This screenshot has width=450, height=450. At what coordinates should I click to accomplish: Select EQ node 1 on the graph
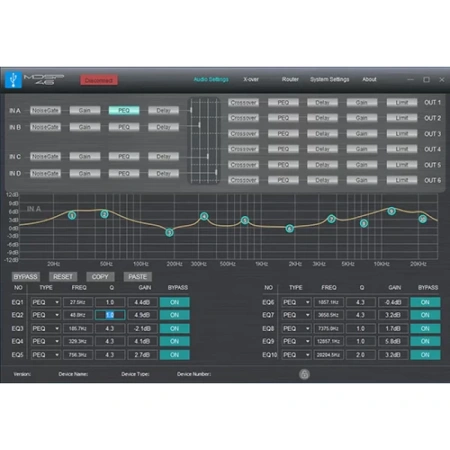pyautogui.click(x=72, y=215)
